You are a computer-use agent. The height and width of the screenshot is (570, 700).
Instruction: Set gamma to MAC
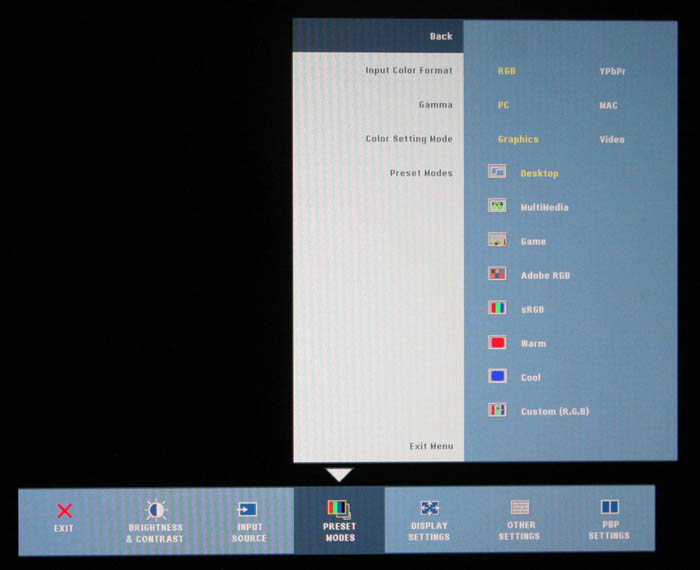pyautogui.click(x=608, y=105)
